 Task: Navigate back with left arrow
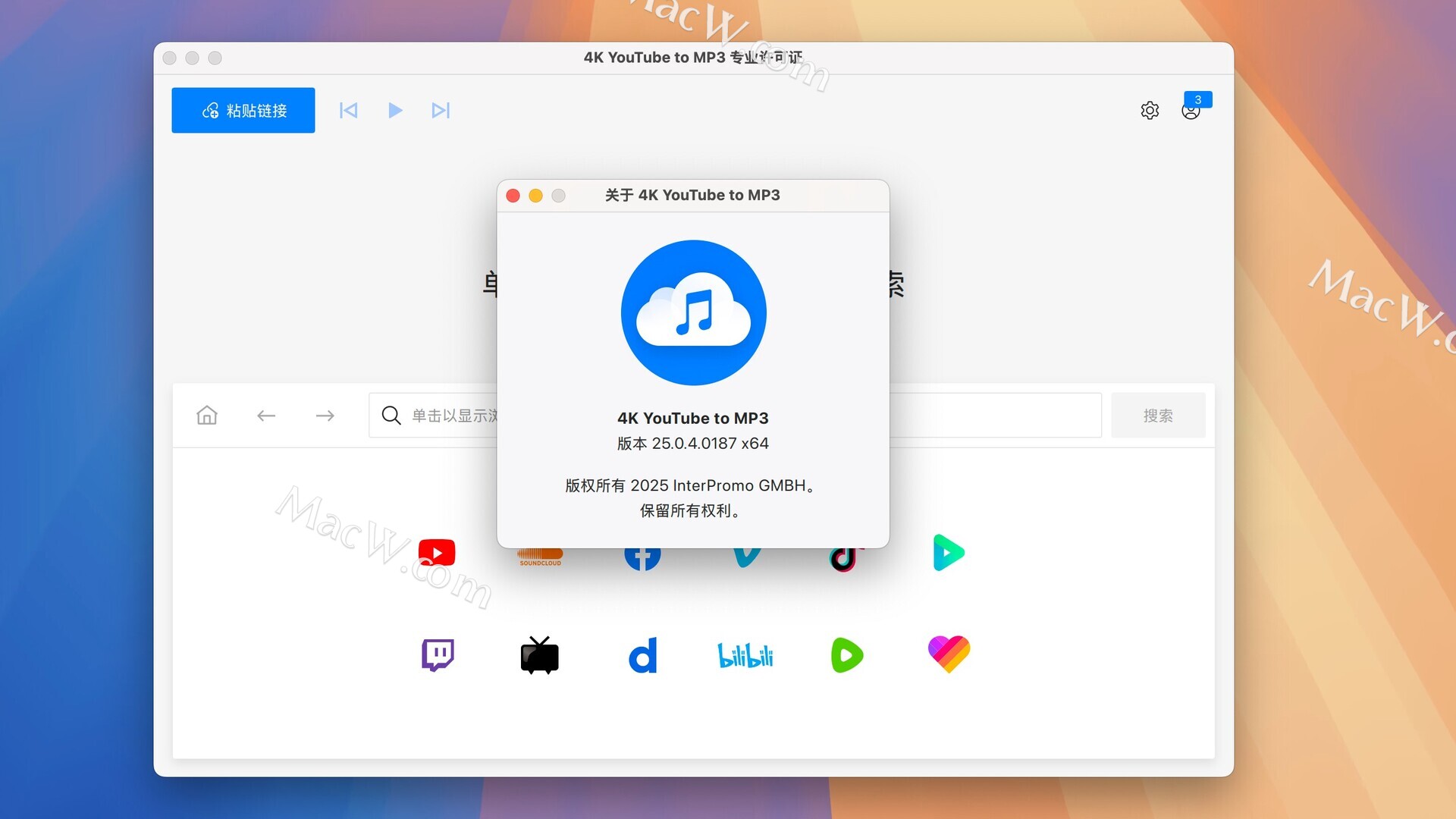pyautogui.click(x=266, y=416)
